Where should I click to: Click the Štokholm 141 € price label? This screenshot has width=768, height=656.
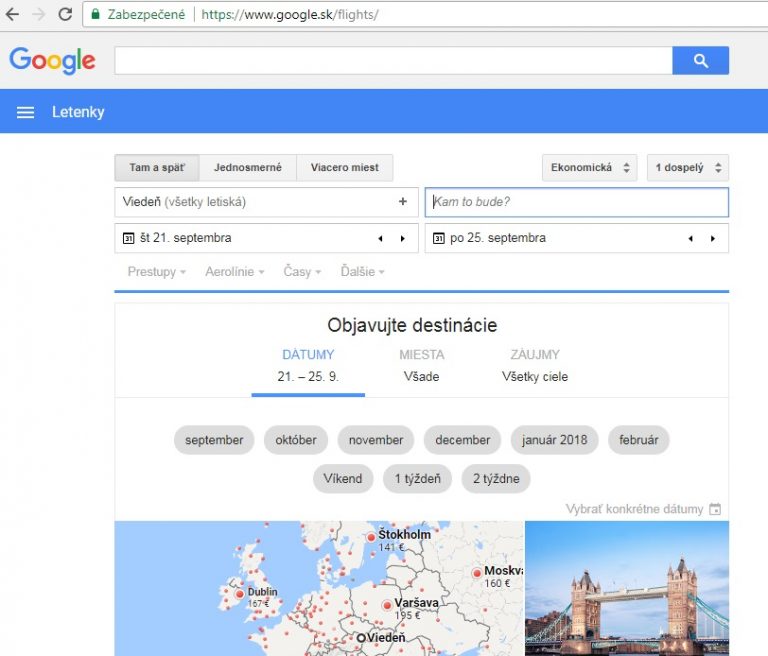click(391, 547)
